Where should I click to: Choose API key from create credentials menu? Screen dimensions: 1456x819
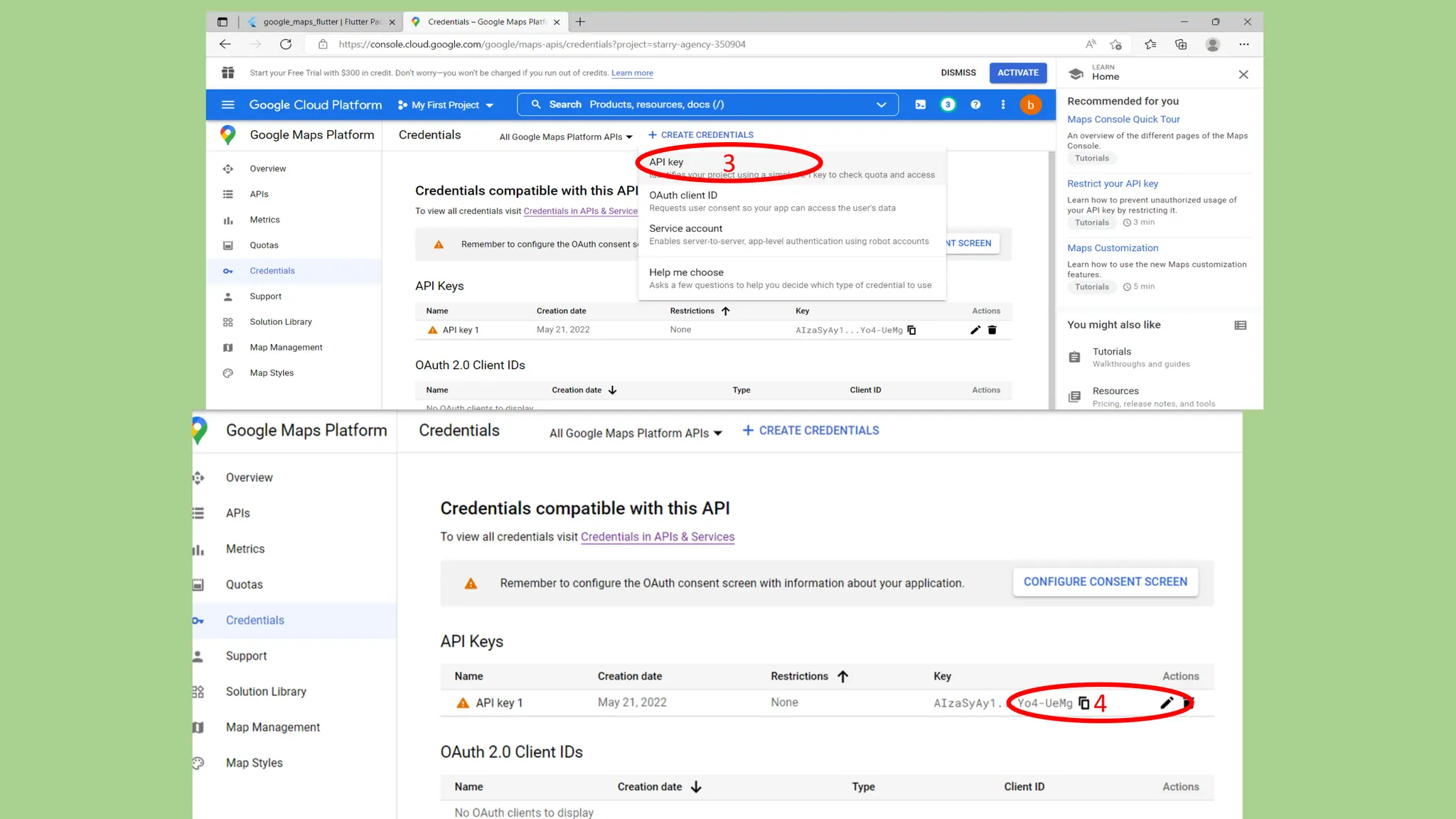(666, 162)
